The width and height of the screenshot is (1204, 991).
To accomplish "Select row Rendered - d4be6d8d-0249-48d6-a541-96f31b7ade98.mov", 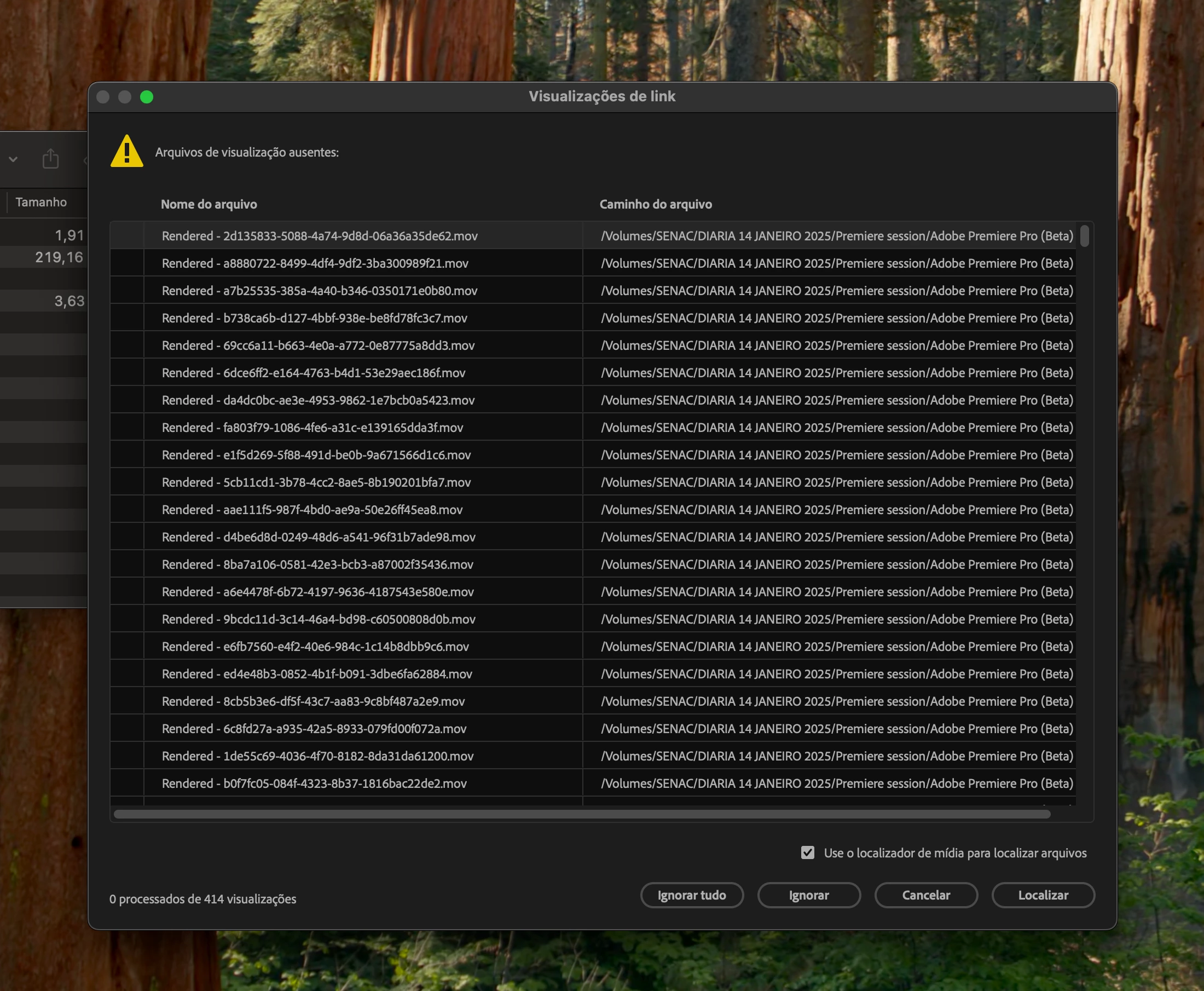I will click(x=593, y=537).
